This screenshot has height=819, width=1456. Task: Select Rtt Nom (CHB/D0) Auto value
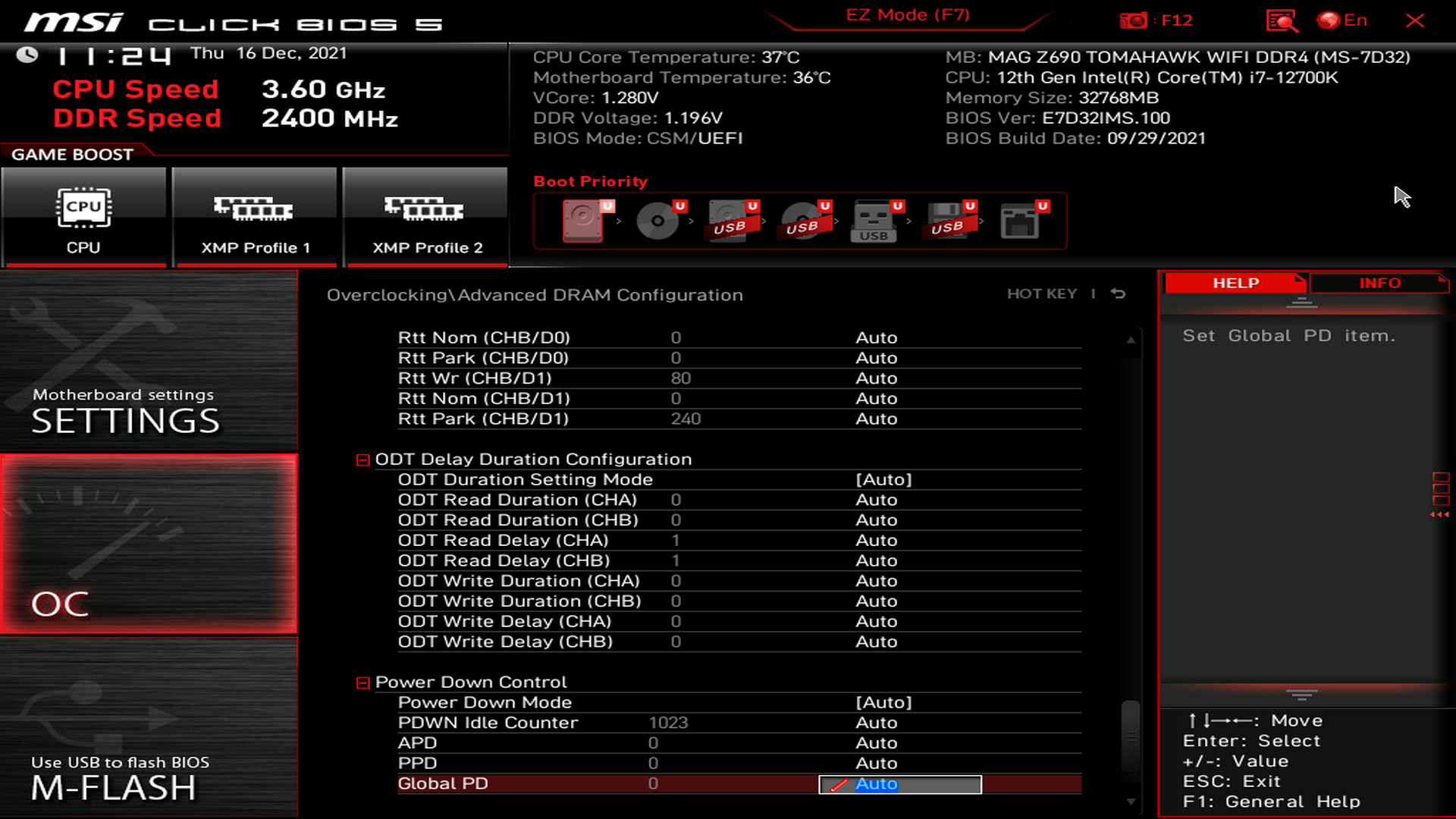click(876, 338)
